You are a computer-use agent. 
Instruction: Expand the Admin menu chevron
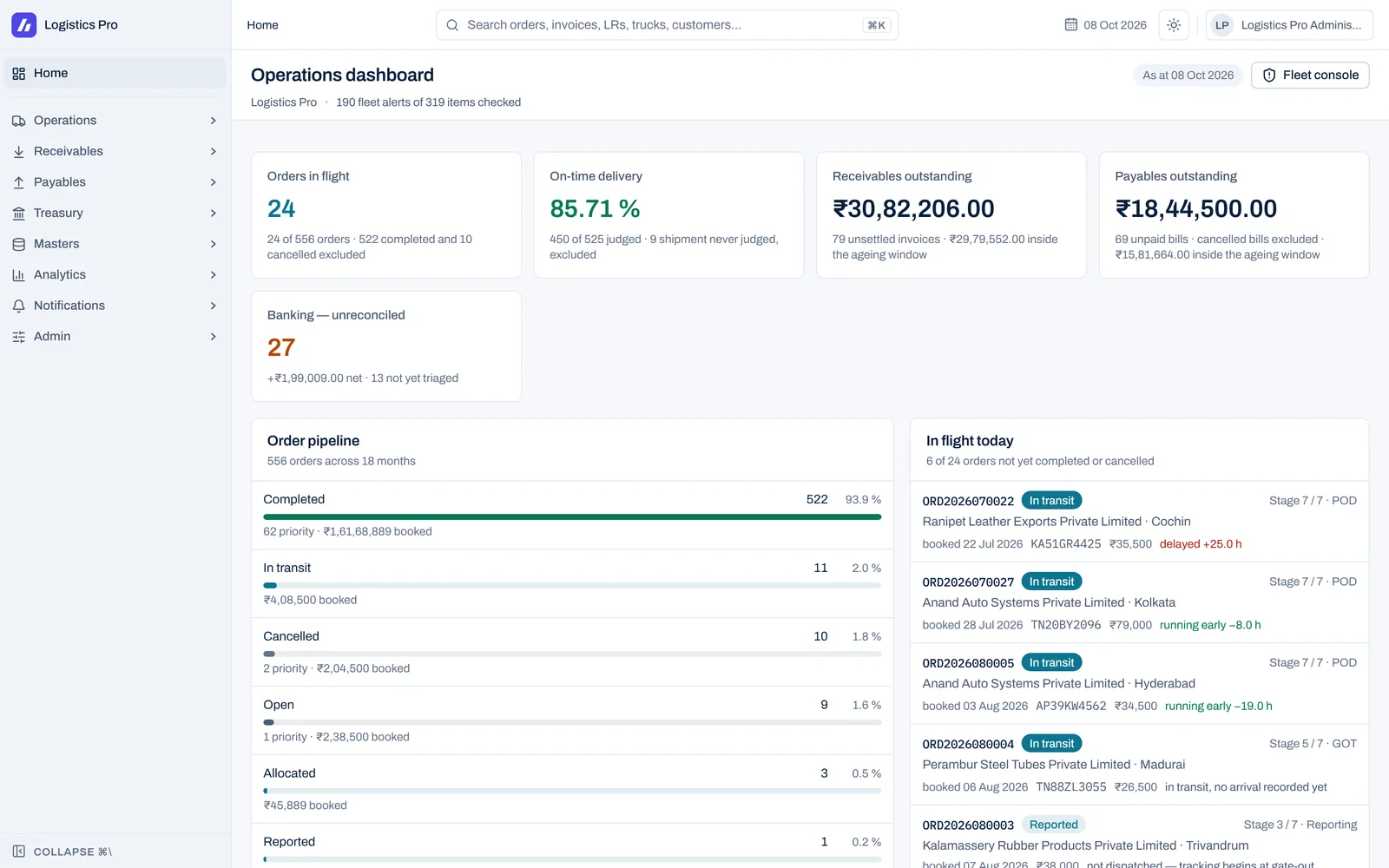click(213, 336)
